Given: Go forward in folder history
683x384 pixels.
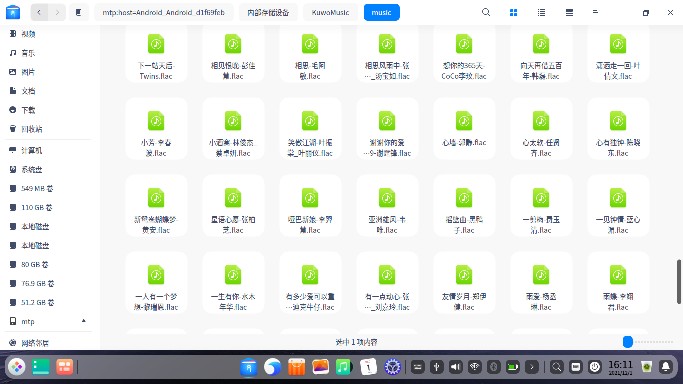Looking at the screenshot, I should click(x=57, y=12).
